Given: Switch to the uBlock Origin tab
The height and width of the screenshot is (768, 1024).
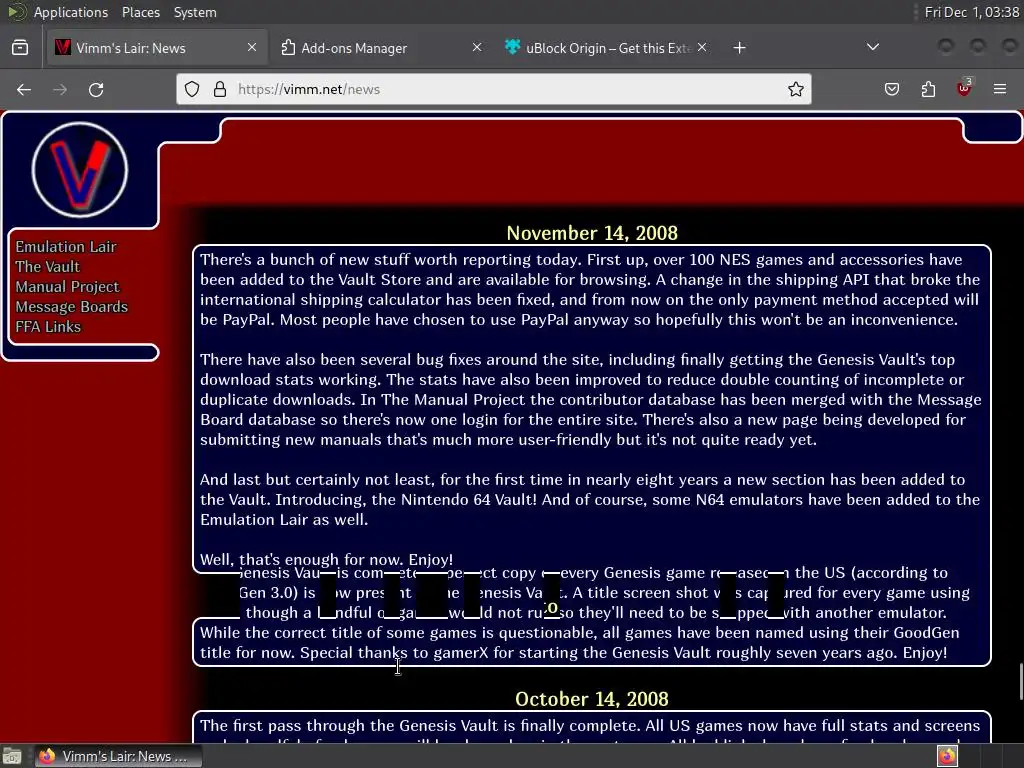Looking at the screenshot, I should point(607,48).
